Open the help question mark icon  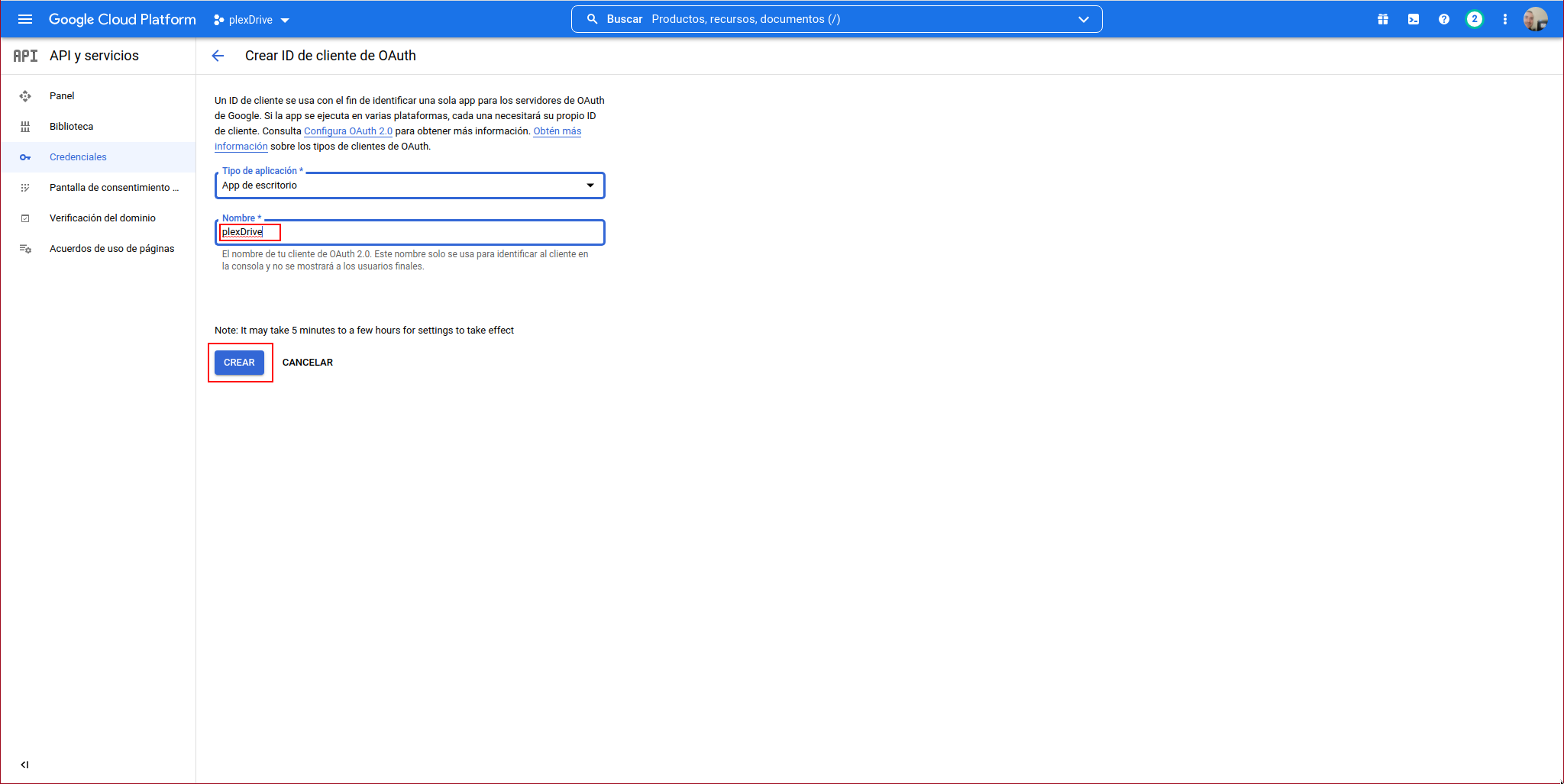(x=1443, y=19)
